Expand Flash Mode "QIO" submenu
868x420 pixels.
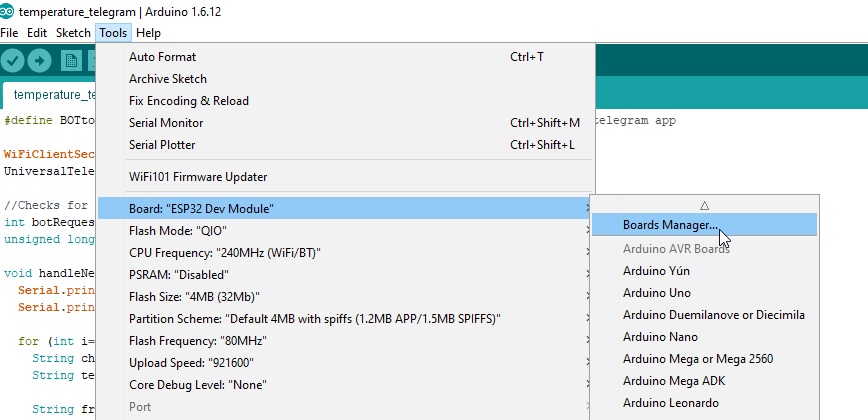[x=345, y=231]
